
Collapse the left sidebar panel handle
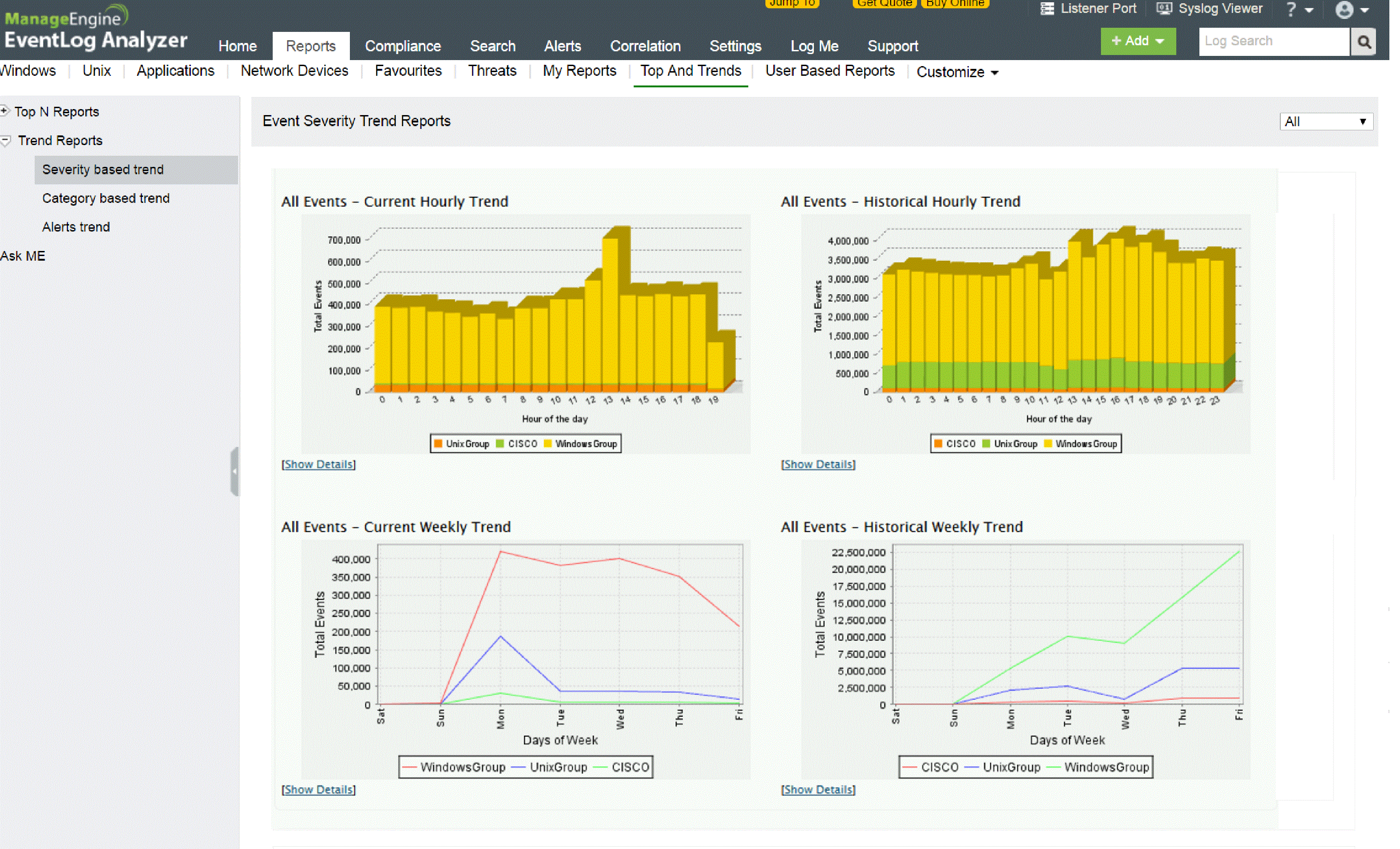pyautogui.click(x=234, y=472)
